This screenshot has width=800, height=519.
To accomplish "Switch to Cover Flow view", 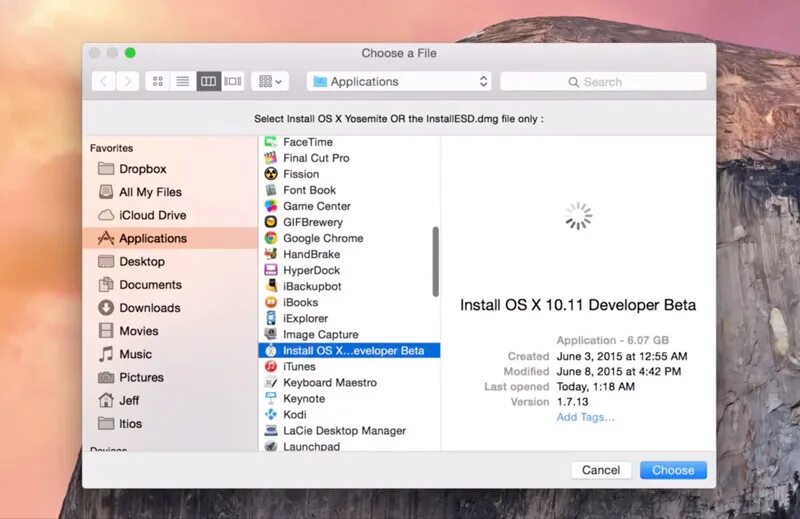I will click(233, 81).
